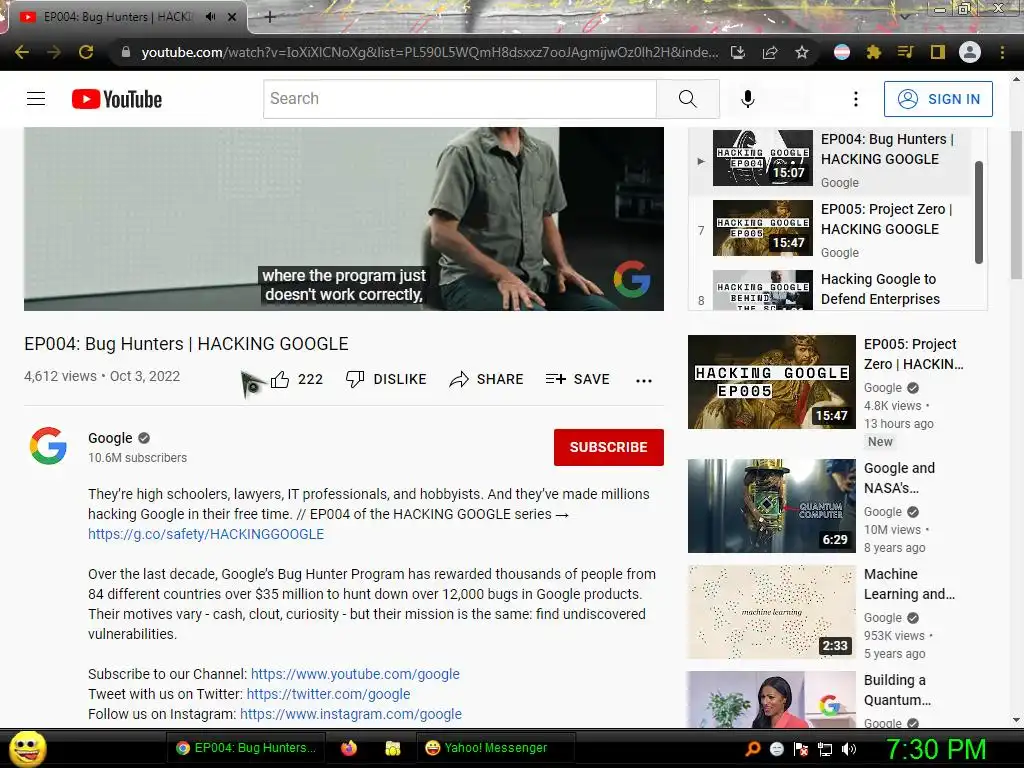Launch Firefox from the taskbar

pyautogui.click(x=349, y=748)
